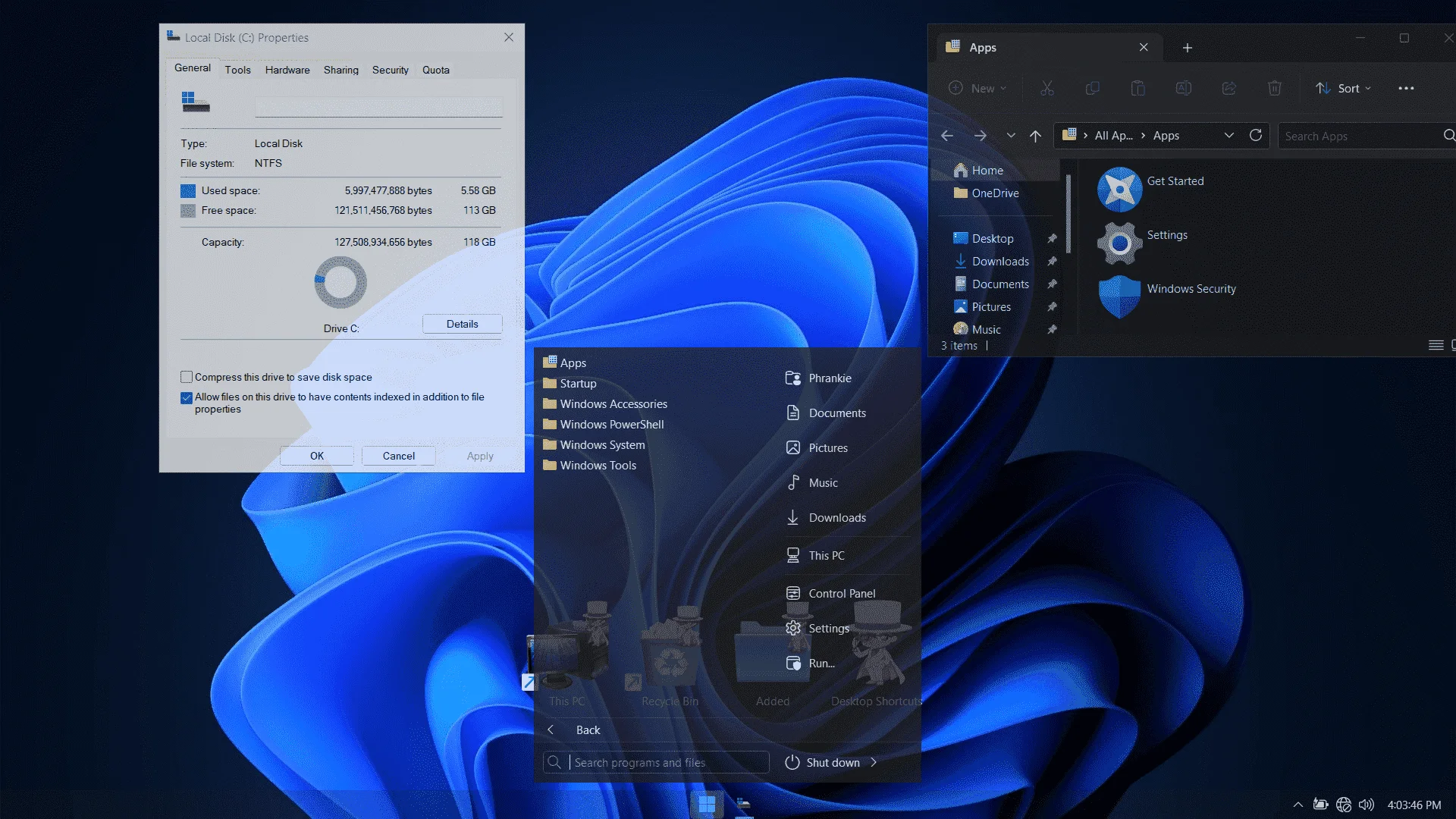Open the Sort dropdown in Explorer
The height and width of the screenshot is (819, 1456).
1344,88
